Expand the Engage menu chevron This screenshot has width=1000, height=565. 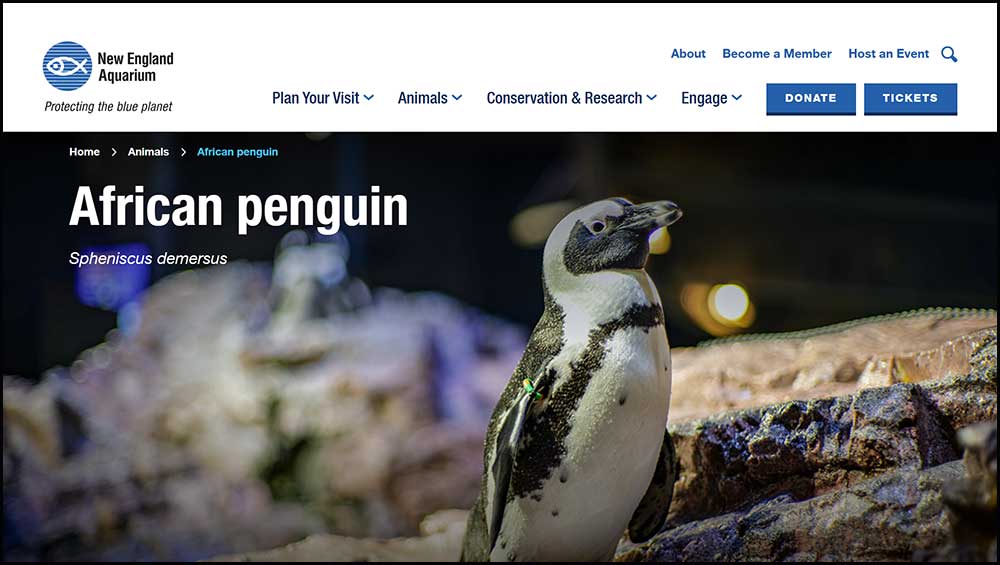coord(737,98)
